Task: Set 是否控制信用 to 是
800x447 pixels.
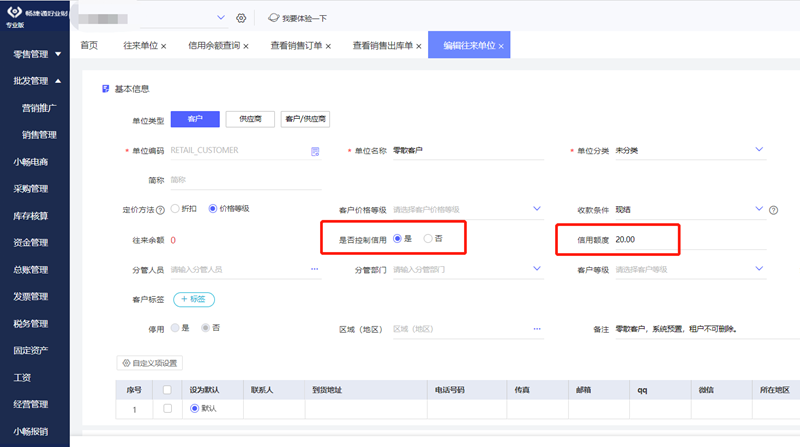Action: tap(397, 238)
